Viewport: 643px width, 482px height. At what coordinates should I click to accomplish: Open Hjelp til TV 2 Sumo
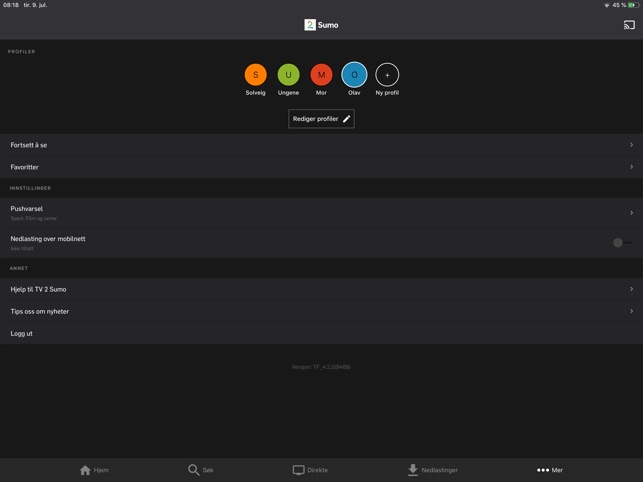(x=322, y=289)
